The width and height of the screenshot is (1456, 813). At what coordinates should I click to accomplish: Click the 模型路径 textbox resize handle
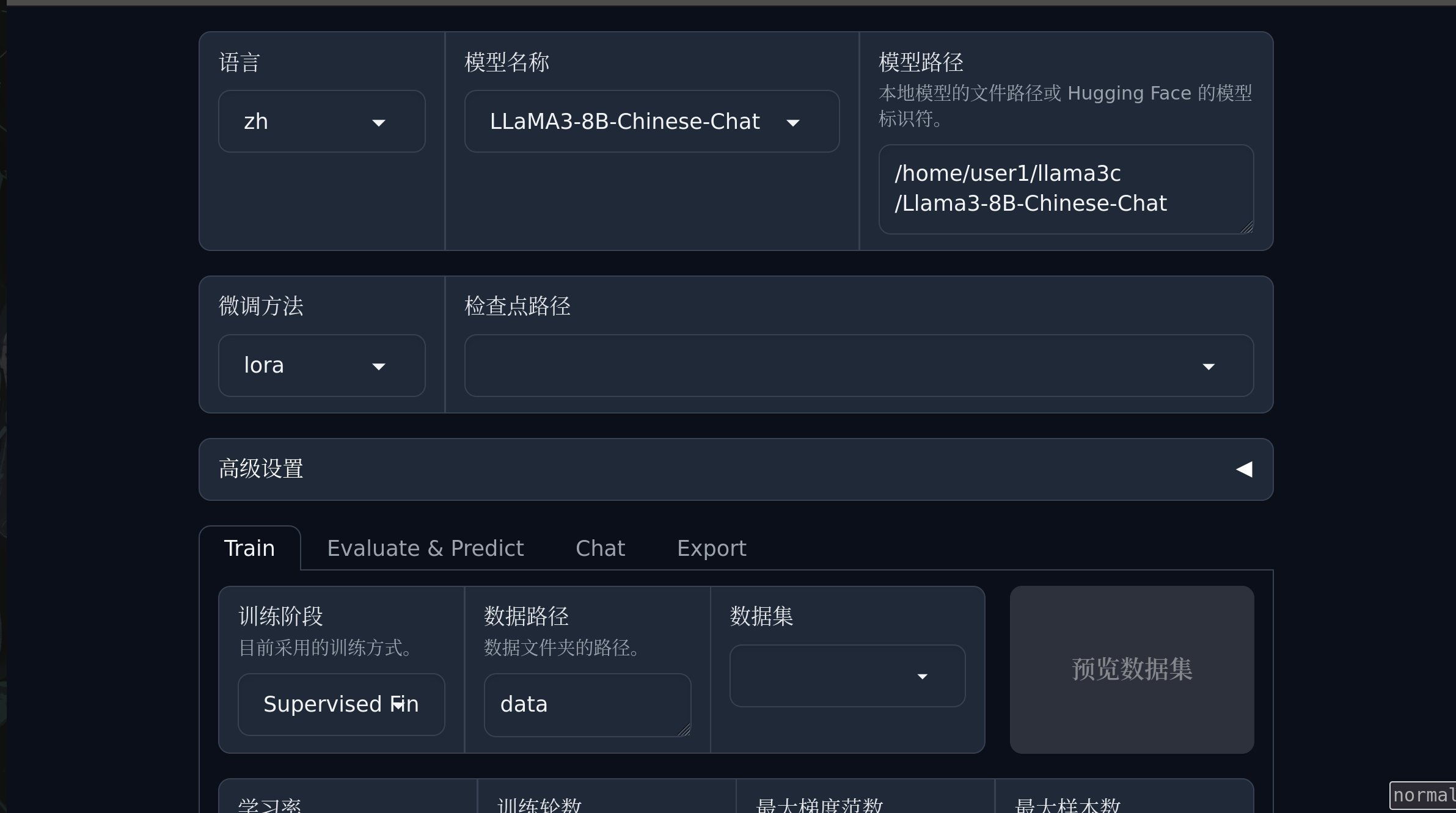click(1246, 227)
